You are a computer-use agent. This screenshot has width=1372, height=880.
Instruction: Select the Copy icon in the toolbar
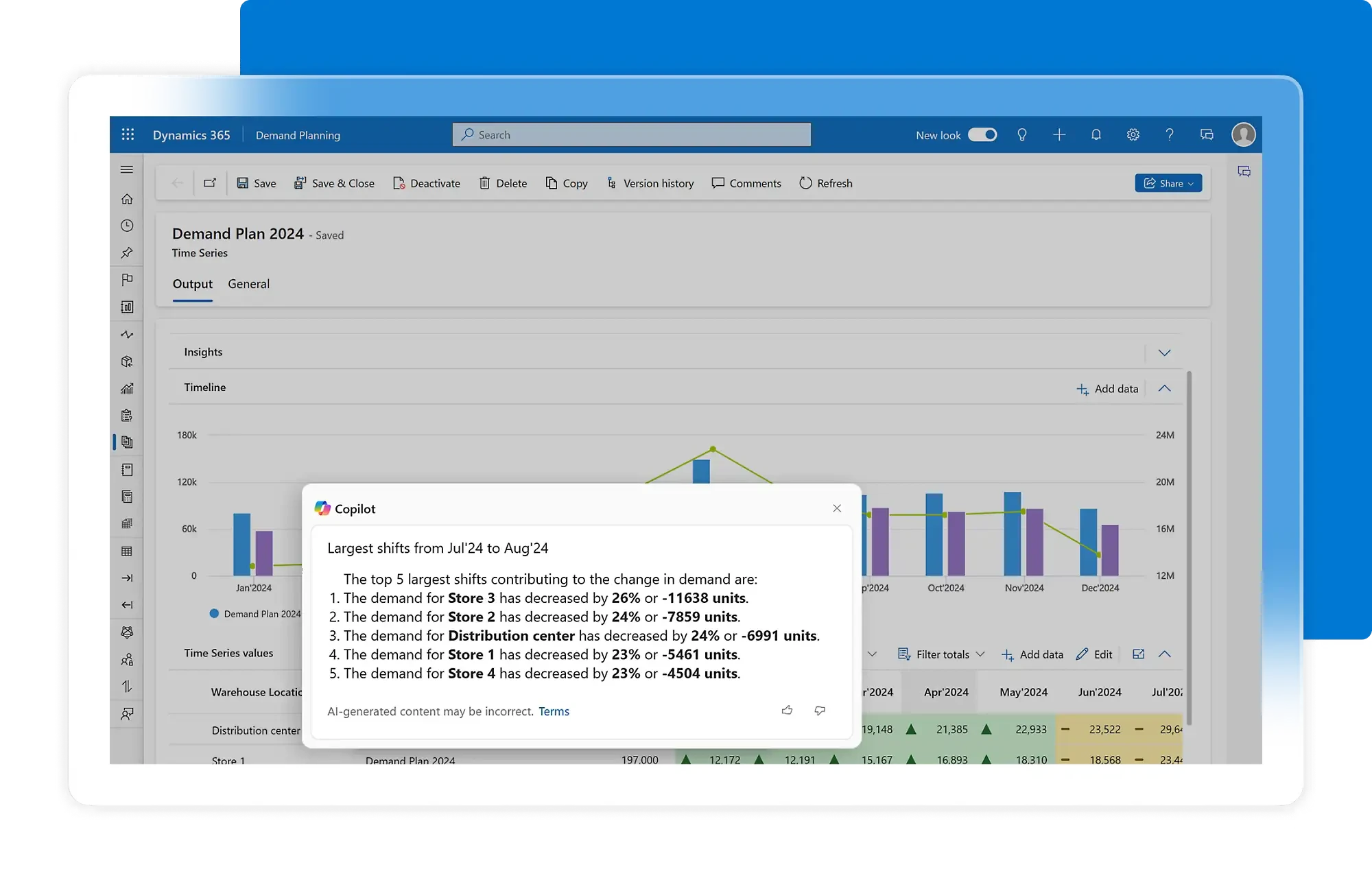click(x=553, y=183)
